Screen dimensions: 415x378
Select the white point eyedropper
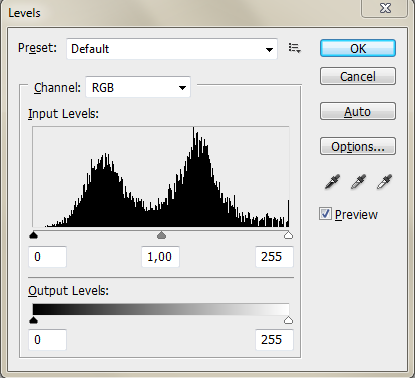coord(384,182)
